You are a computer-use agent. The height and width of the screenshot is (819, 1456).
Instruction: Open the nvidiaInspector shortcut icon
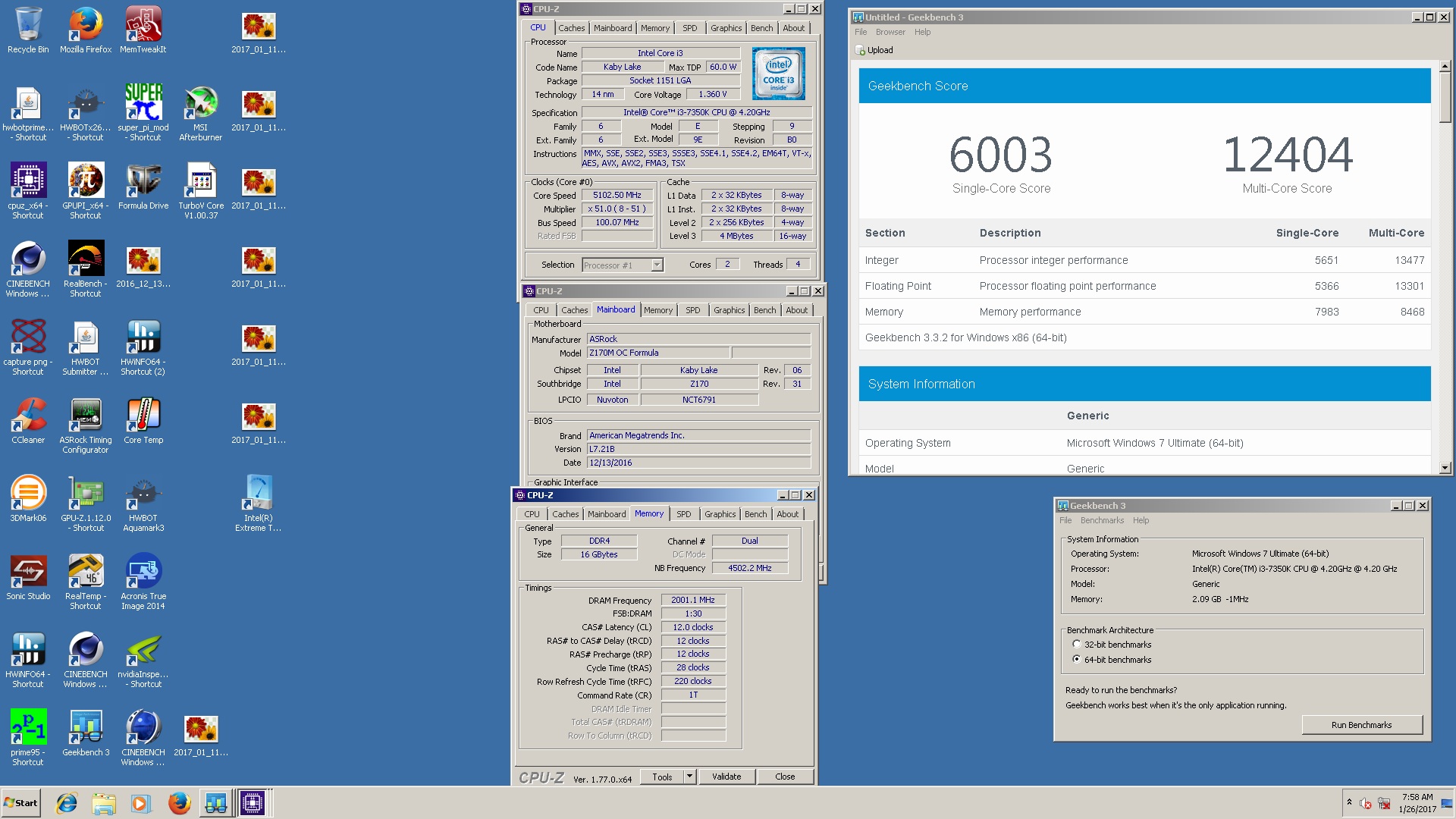pos(143,660)
